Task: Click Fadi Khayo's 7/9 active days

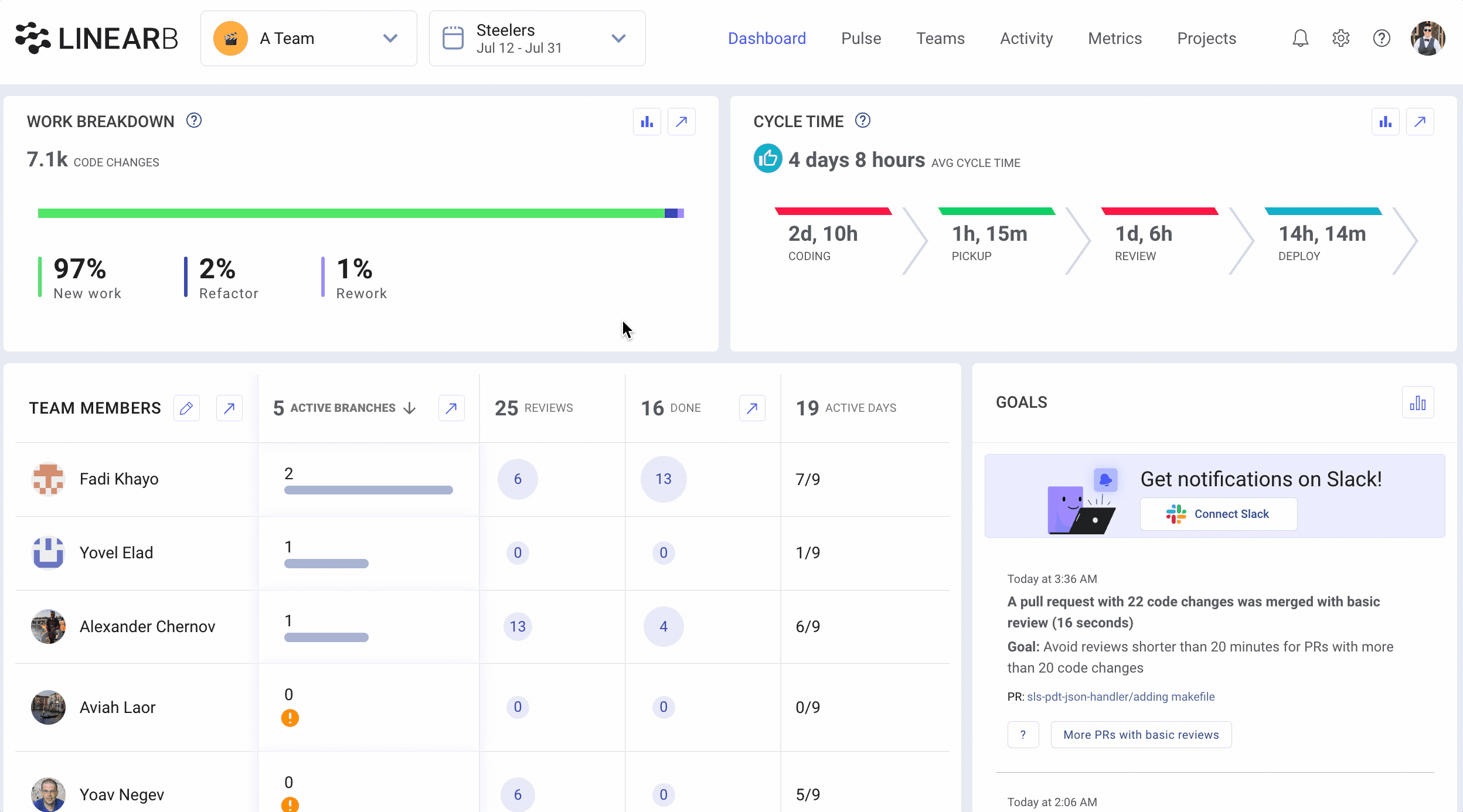Action: pyautogui.click(x=808, y=479)
